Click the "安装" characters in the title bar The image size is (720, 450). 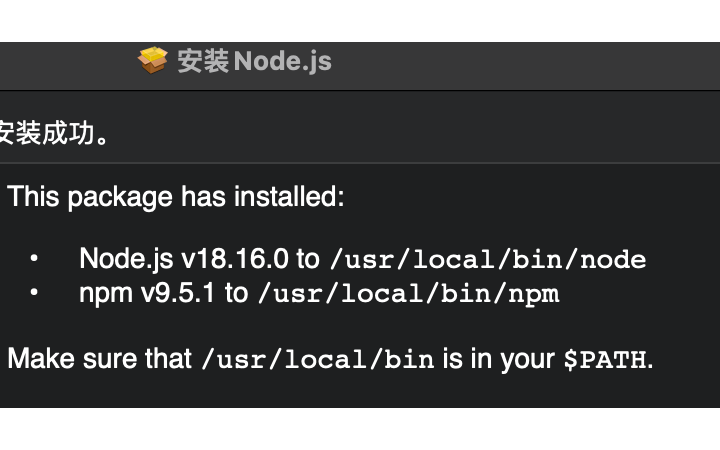click(x=203, y=61)
